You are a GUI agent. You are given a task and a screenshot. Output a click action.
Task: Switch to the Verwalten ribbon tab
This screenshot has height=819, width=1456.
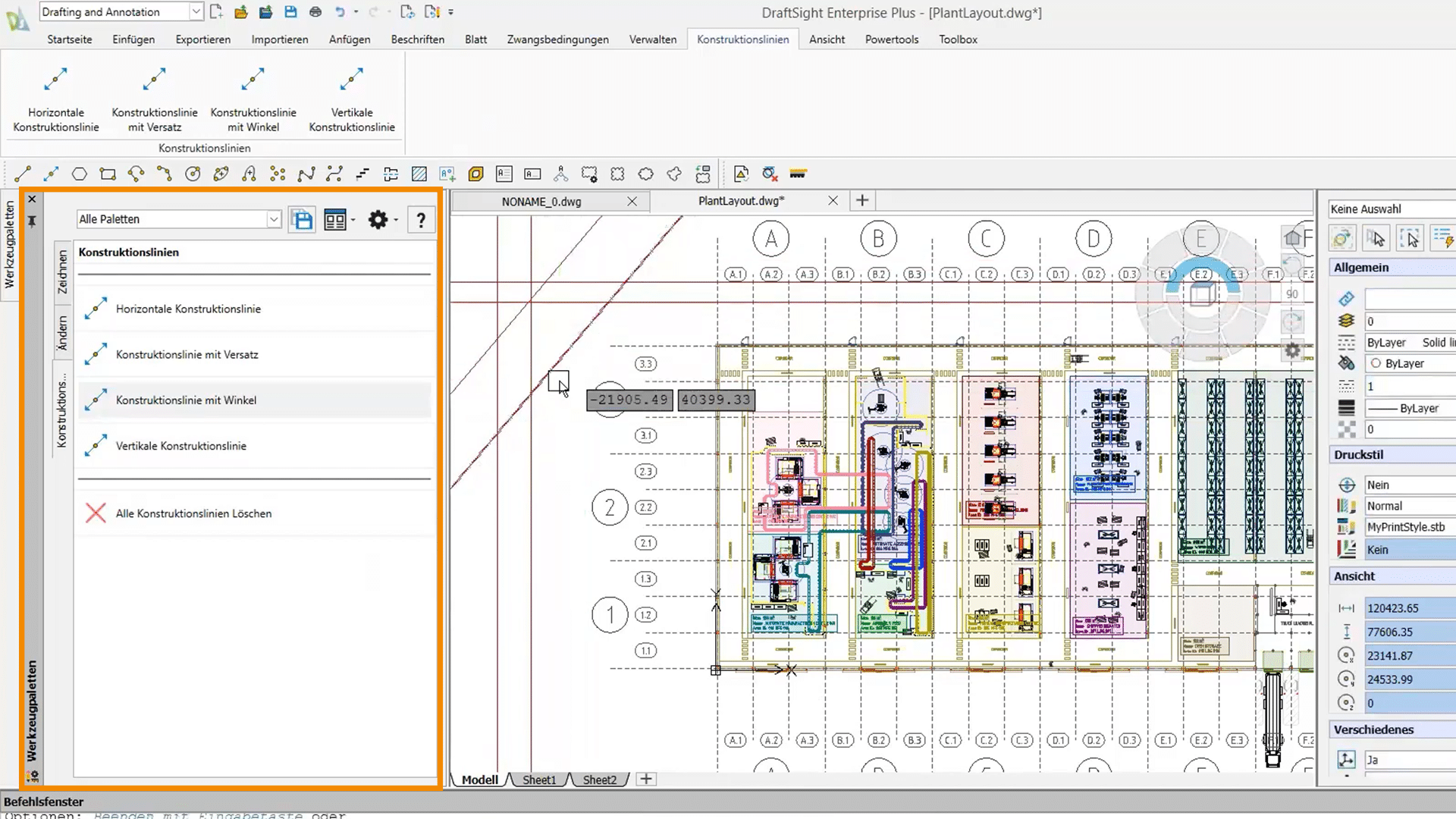[652, 39]
